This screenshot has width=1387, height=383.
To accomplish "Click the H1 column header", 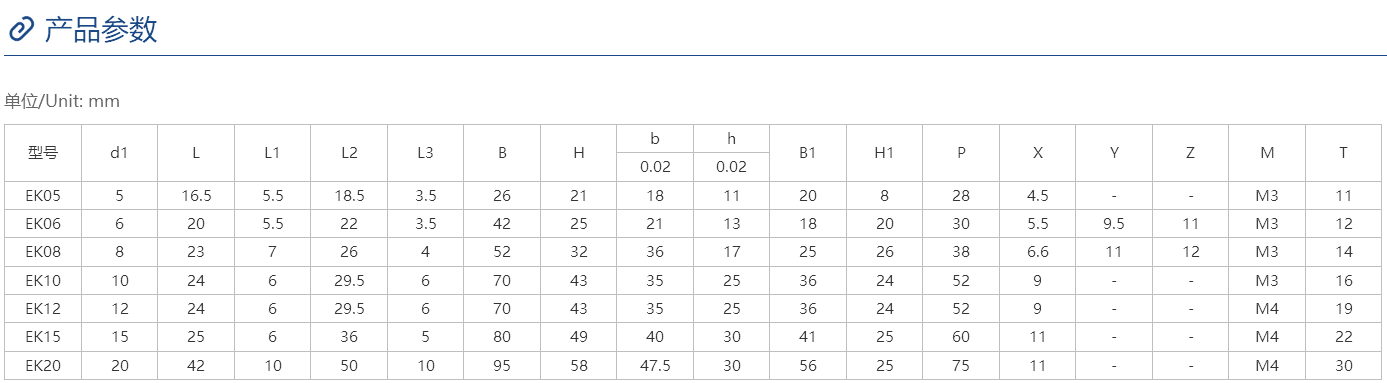I will coord(884,153).
